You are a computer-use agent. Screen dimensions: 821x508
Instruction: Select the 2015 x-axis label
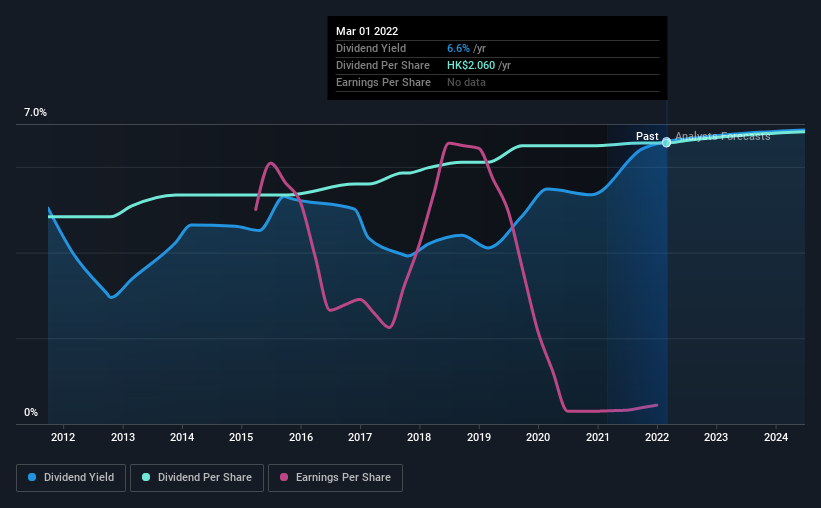pyautogui.click(x=241, y=437)
